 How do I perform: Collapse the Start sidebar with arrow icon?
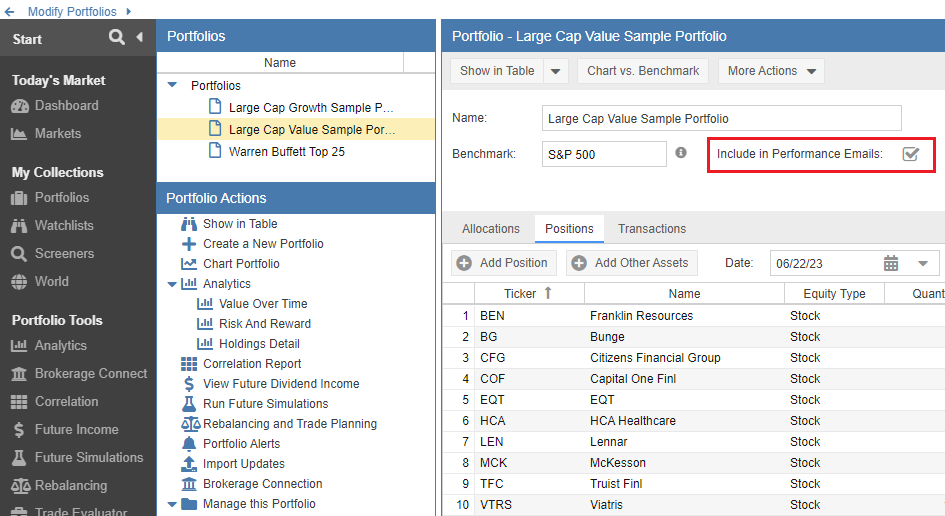click(x=140, y=37)
